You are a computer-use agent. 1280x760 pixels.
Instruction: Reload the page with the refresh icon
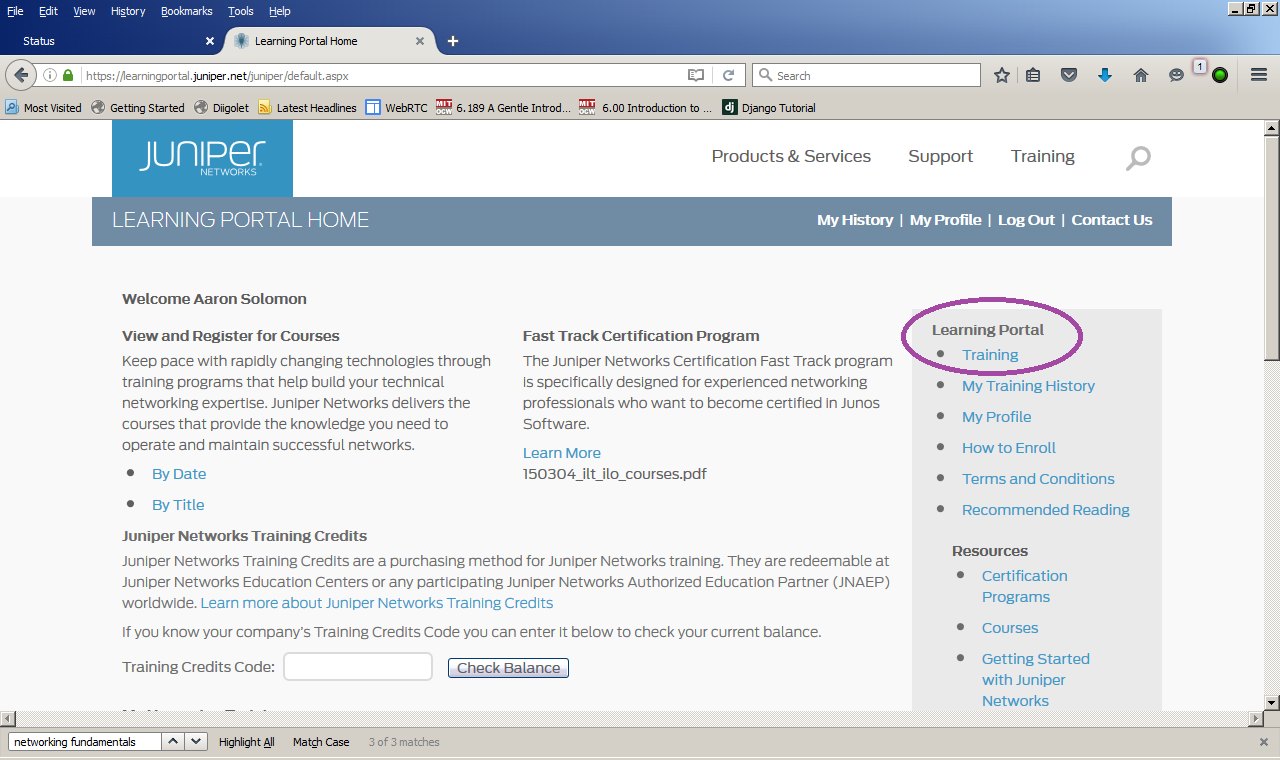click(x=729, y=76)
